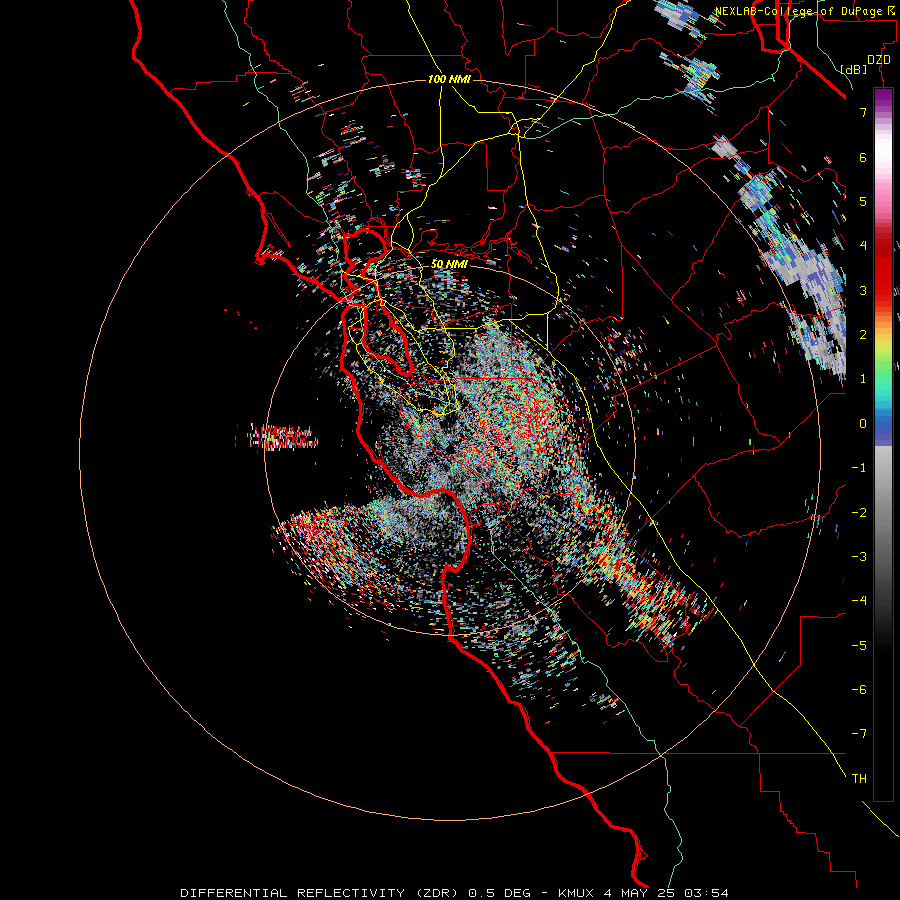Click the "7" value on the color scale
Viewport: 900px width, 900px height.
coord(863,112)
